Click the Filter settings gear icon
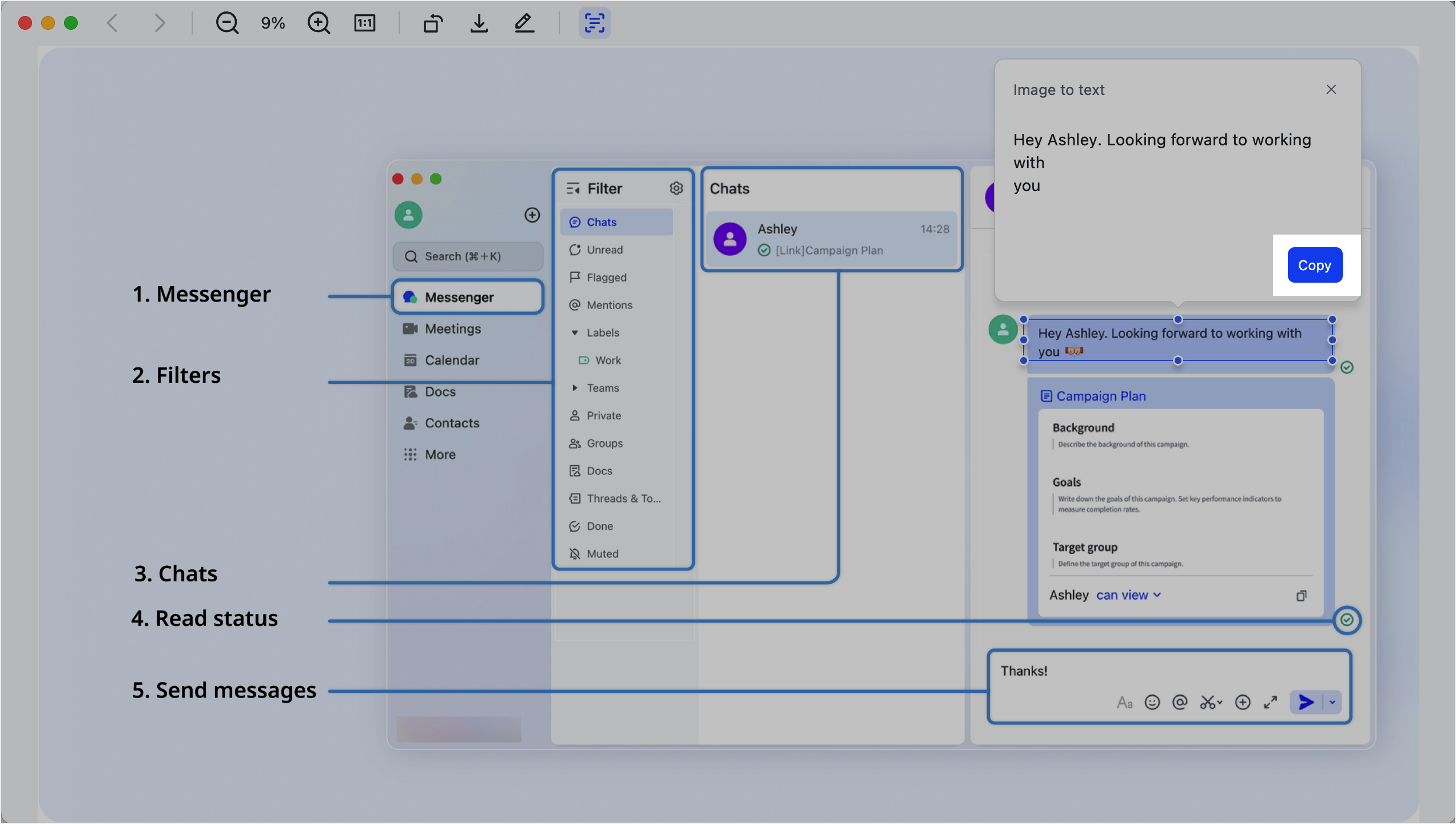The height and width of the screenshot is (824, 1456). pos(676,188)
